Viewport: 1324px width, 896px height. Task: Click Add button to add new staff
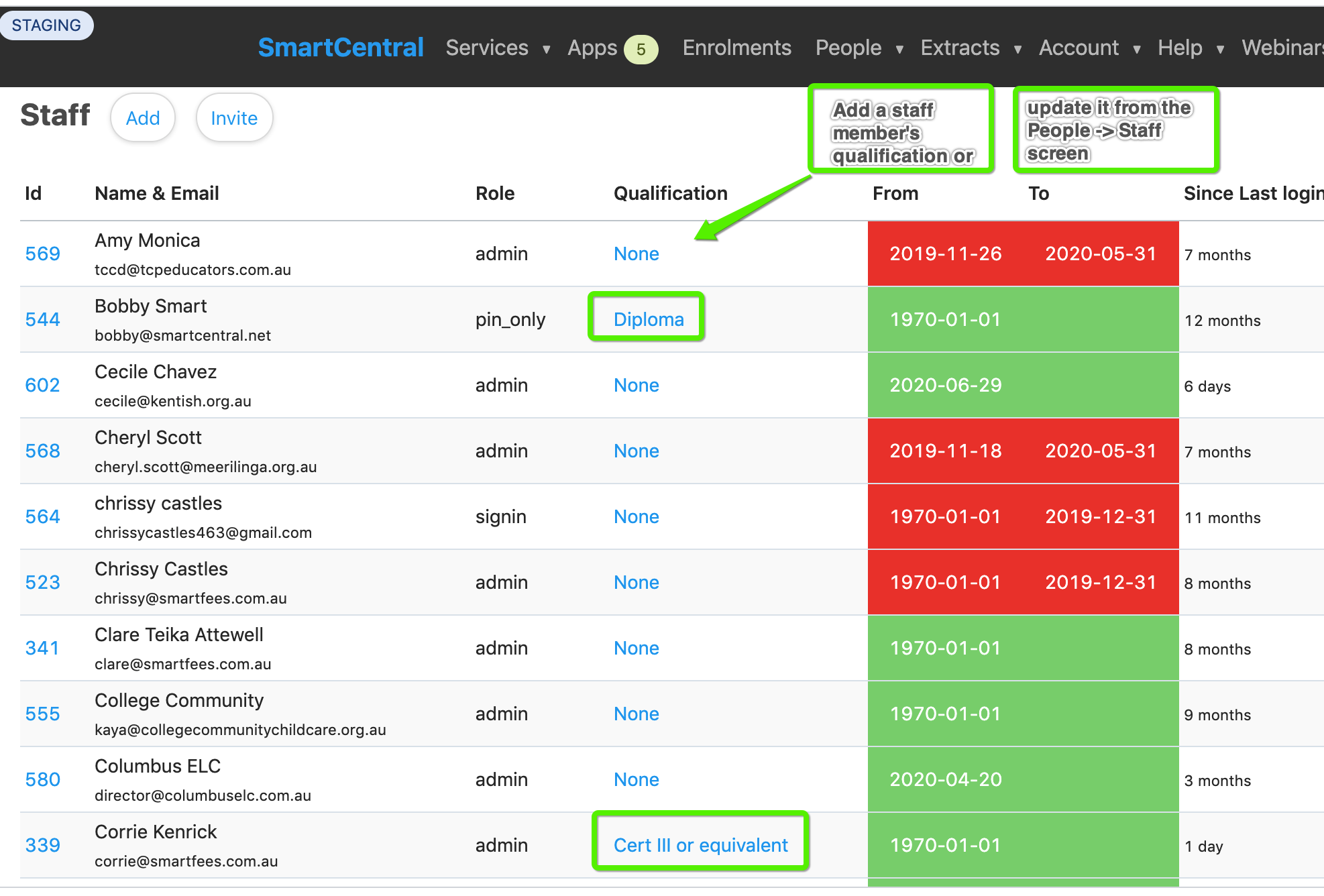(143, 117)
